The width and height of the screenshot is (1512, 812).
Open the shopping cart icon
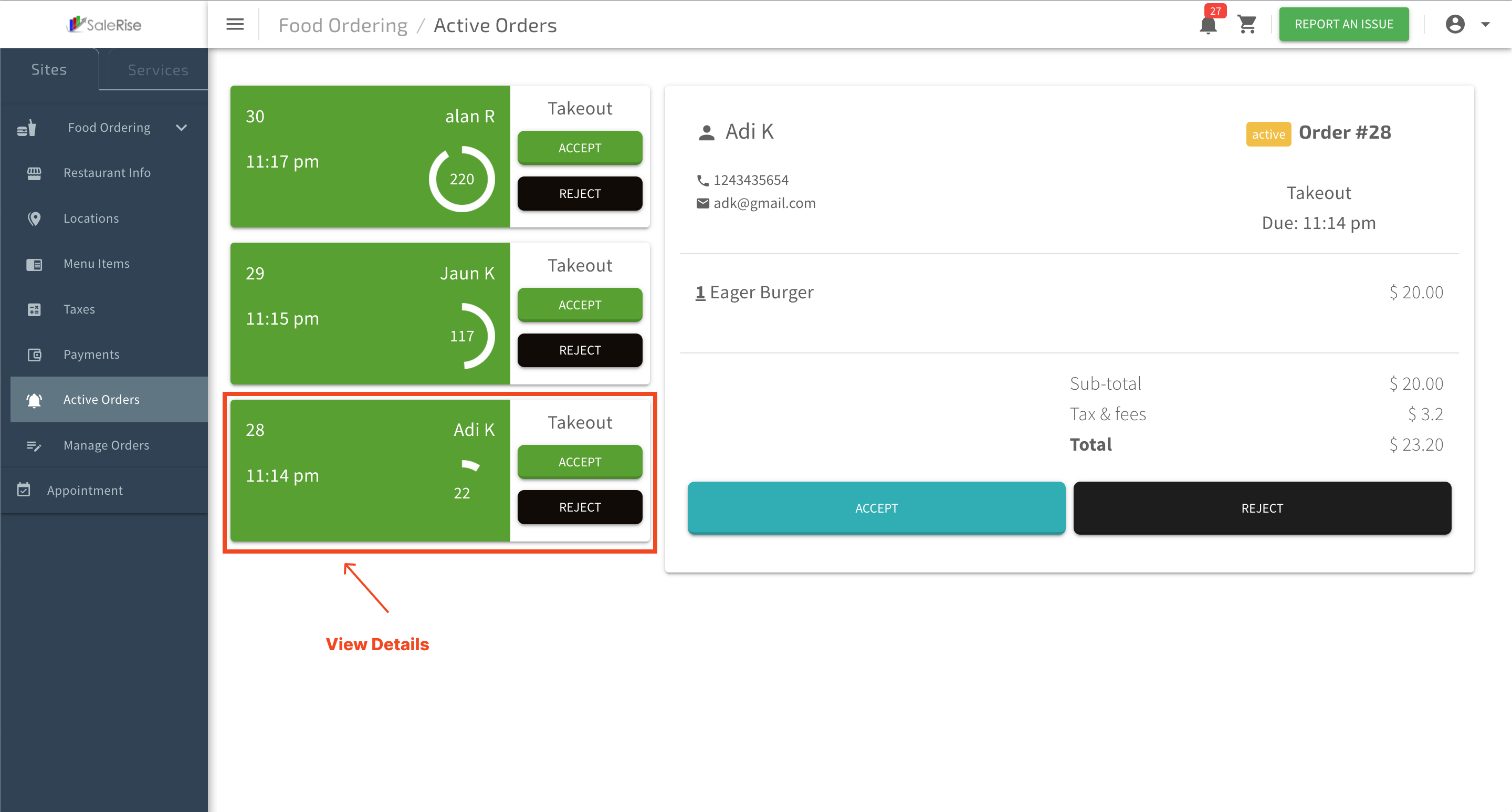[1247, 25]
